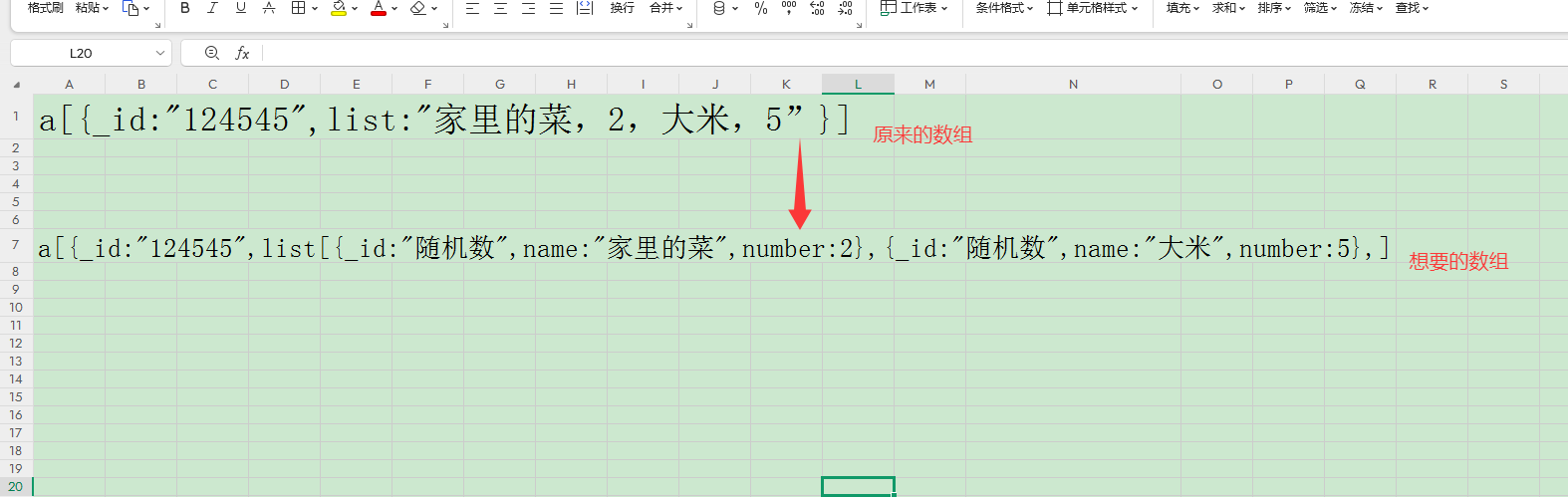Select column L header
This screenshot has width=1568, height=497.
click(858, 85)
